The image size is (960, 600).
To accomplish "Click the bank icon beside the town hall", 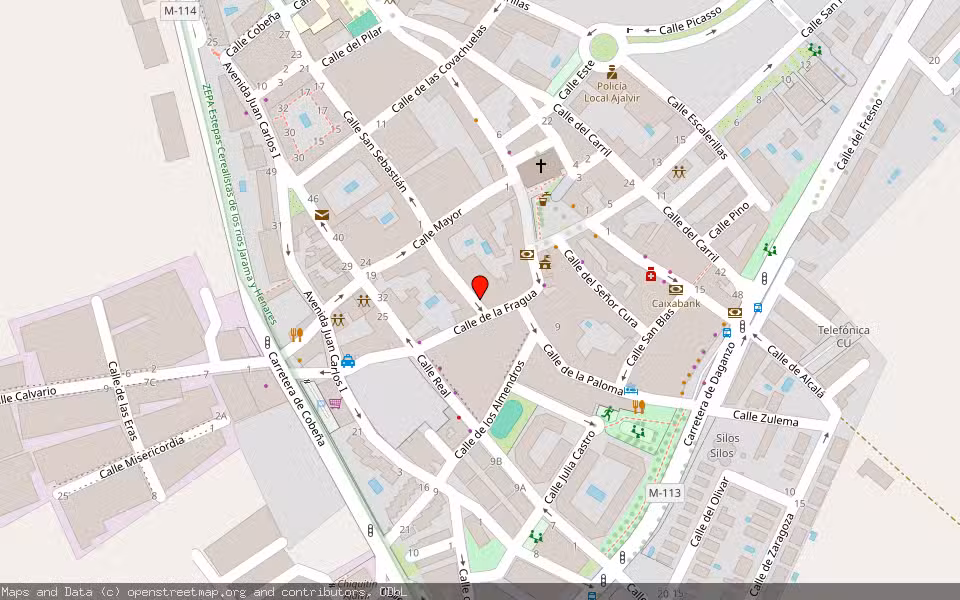I will point(527,255).
